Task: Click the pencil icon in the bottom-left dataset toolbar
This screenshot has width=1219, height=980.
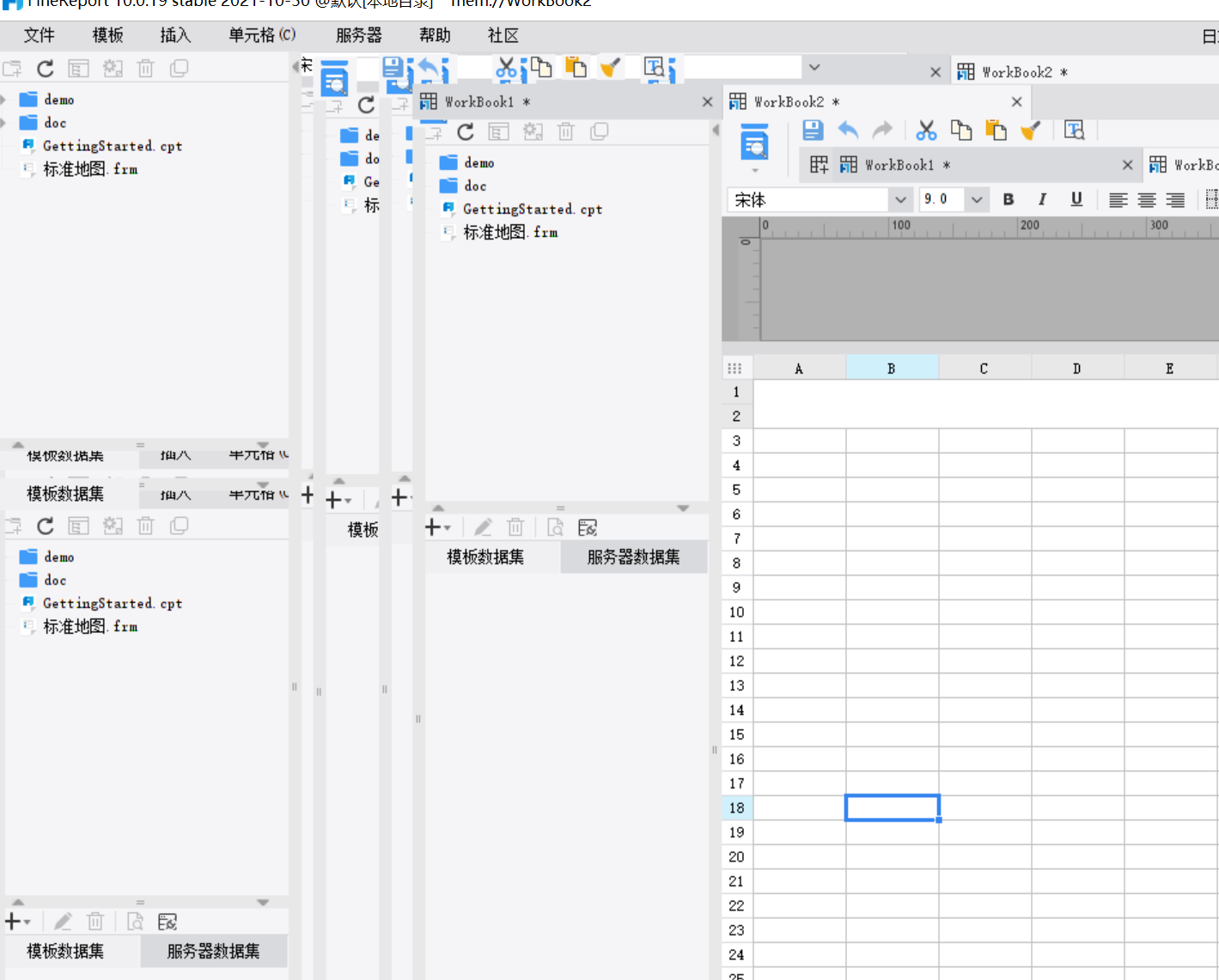Action: tap(63, 922)
